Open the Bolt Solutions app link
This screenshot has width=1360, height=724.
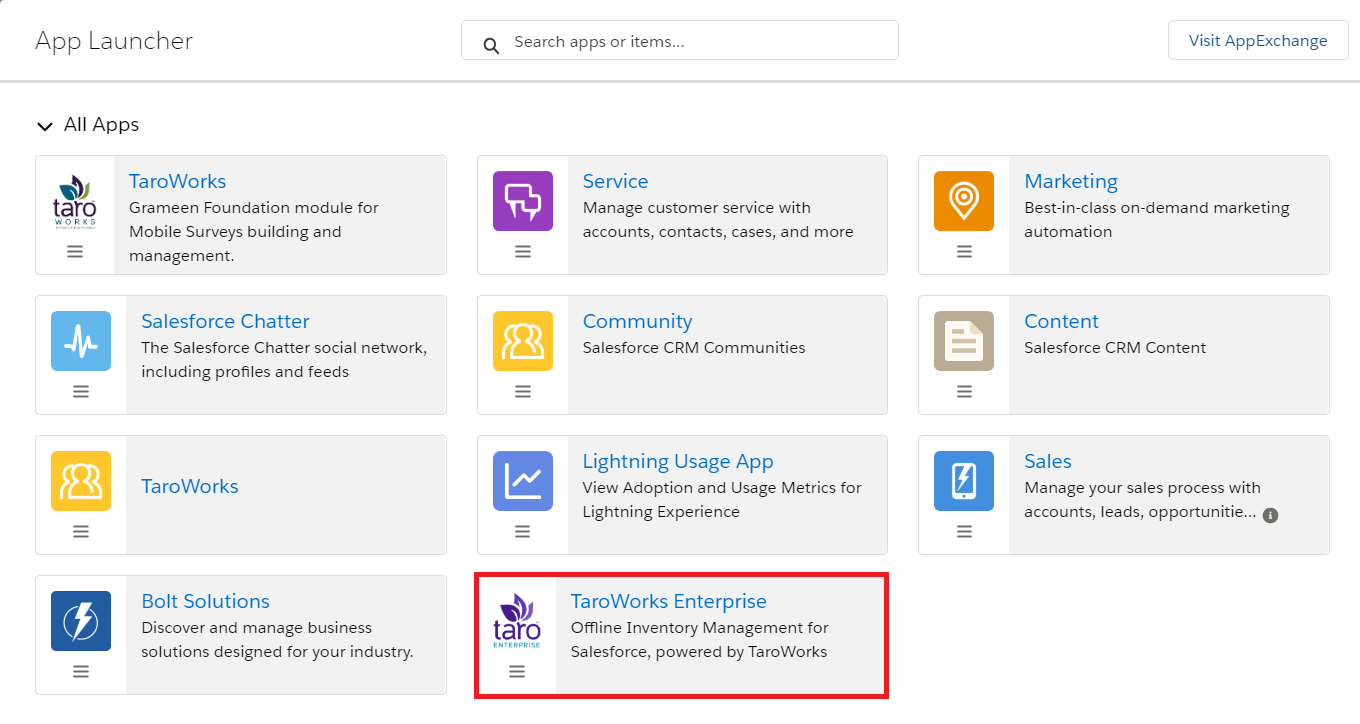pos(205,601)
